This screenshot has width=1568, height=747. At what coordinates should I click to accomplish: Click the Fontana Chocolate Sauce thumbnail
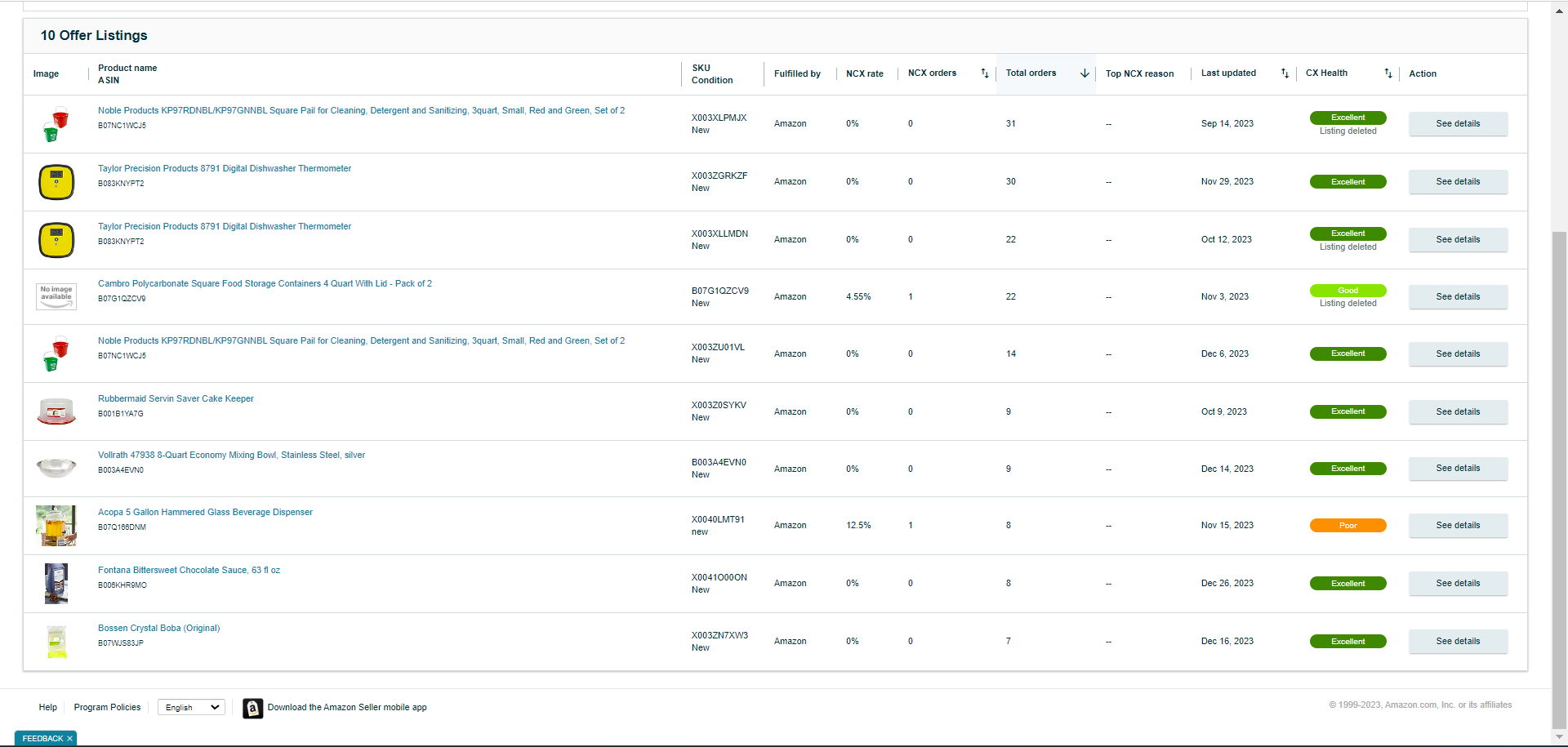[56, 584]
